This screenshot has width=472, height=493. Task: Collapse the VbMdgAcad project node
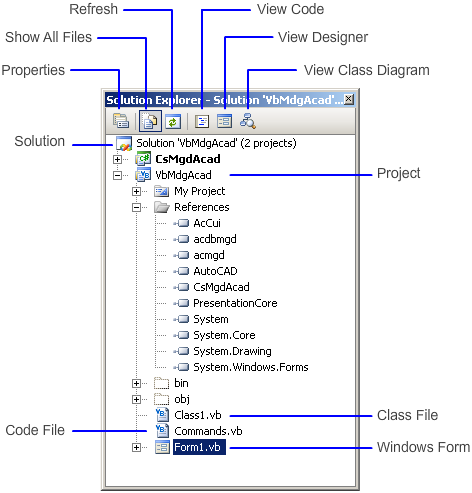[x=117, y=175]
